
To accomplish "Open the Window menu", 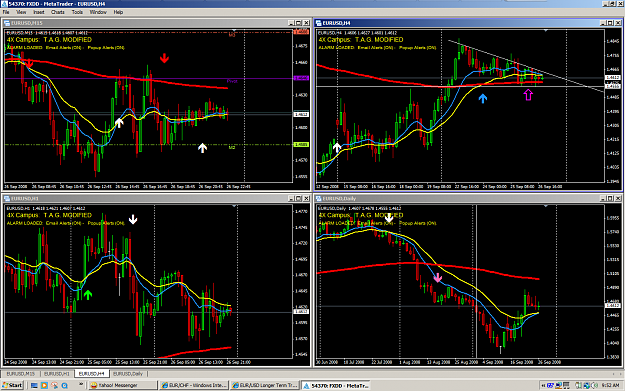I will 98,12.
